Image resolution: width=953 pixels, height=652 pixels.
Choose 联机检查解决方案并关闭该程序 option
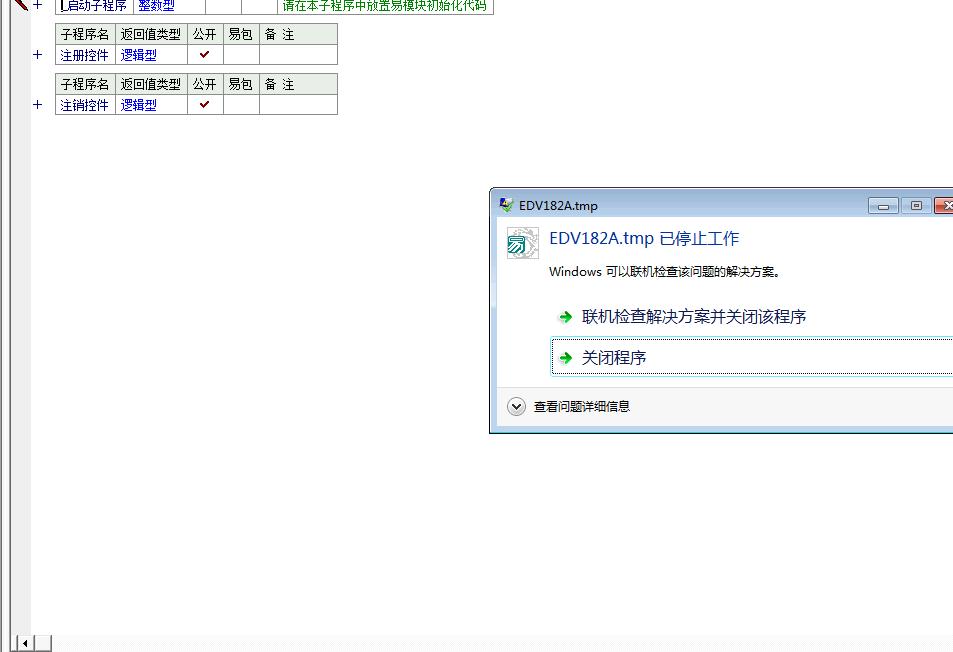(x=694, y=317)
